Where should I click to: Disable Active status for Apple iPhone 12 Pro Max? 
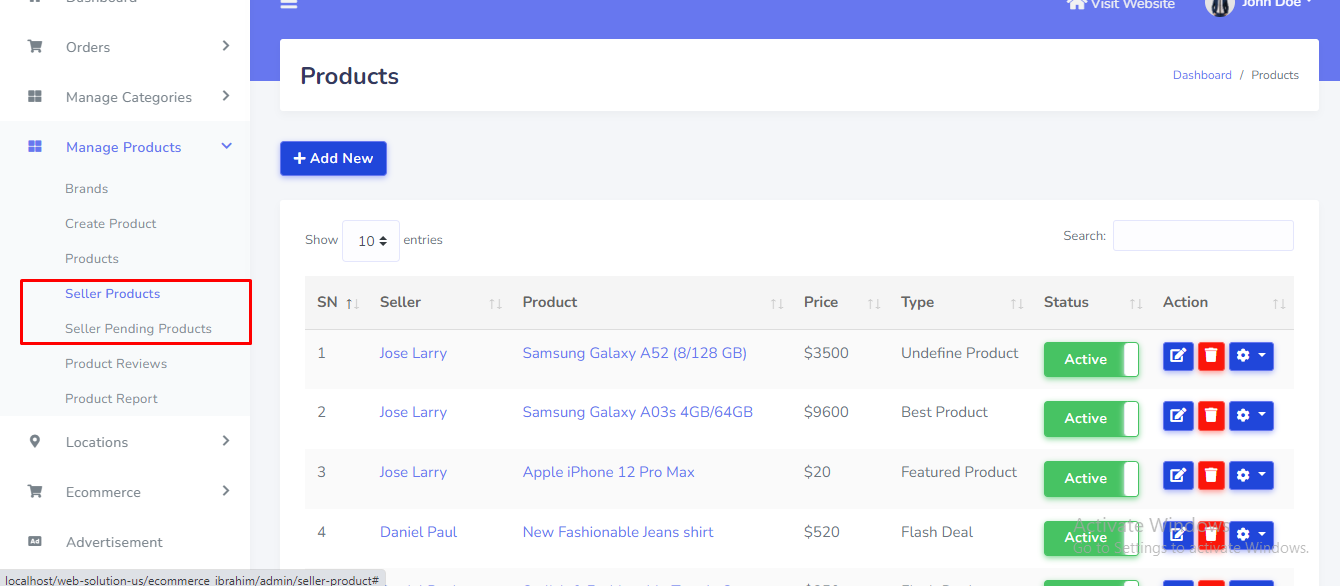(1091, 479)
